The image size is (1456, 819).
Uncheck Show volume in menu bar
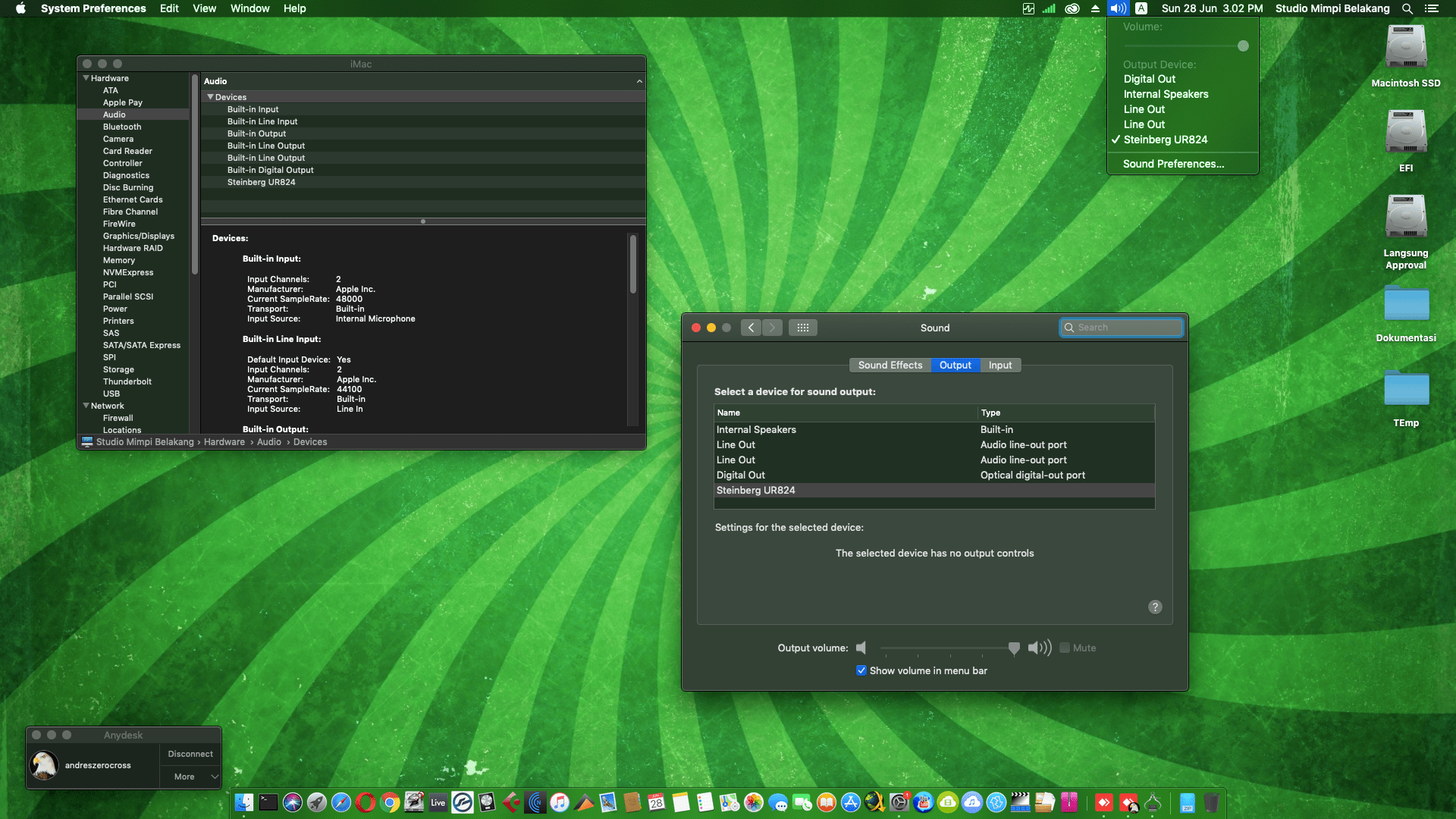coord(861,670)
